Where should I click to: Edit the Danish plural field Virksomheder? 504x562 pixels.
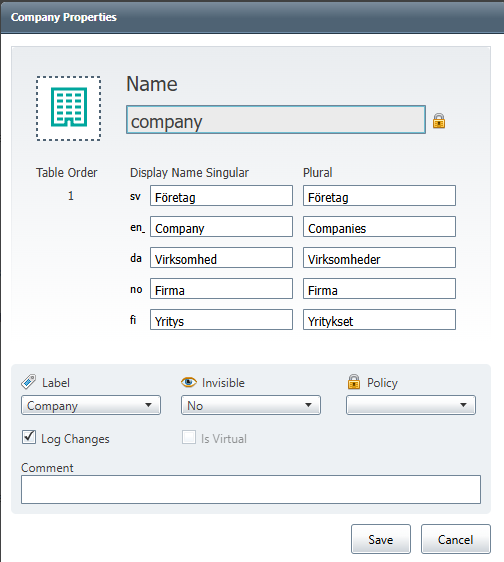tap(379, 257)
